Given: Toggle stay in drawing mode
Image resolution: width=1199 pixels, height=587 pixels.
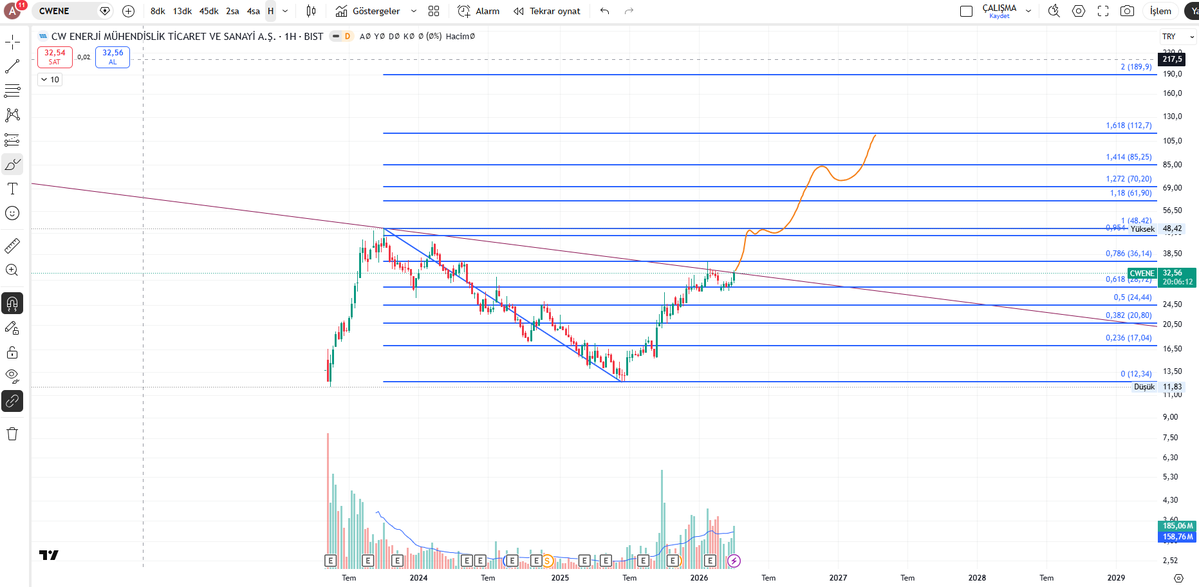Looking at the screenshot, I should click(12, 328).
